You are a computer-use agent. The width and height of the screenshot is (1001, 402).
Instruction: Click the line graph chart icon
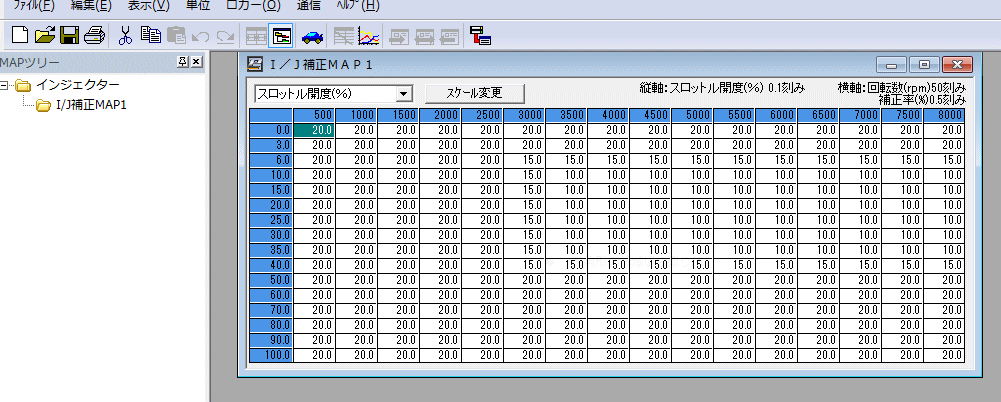pos(369,36)
